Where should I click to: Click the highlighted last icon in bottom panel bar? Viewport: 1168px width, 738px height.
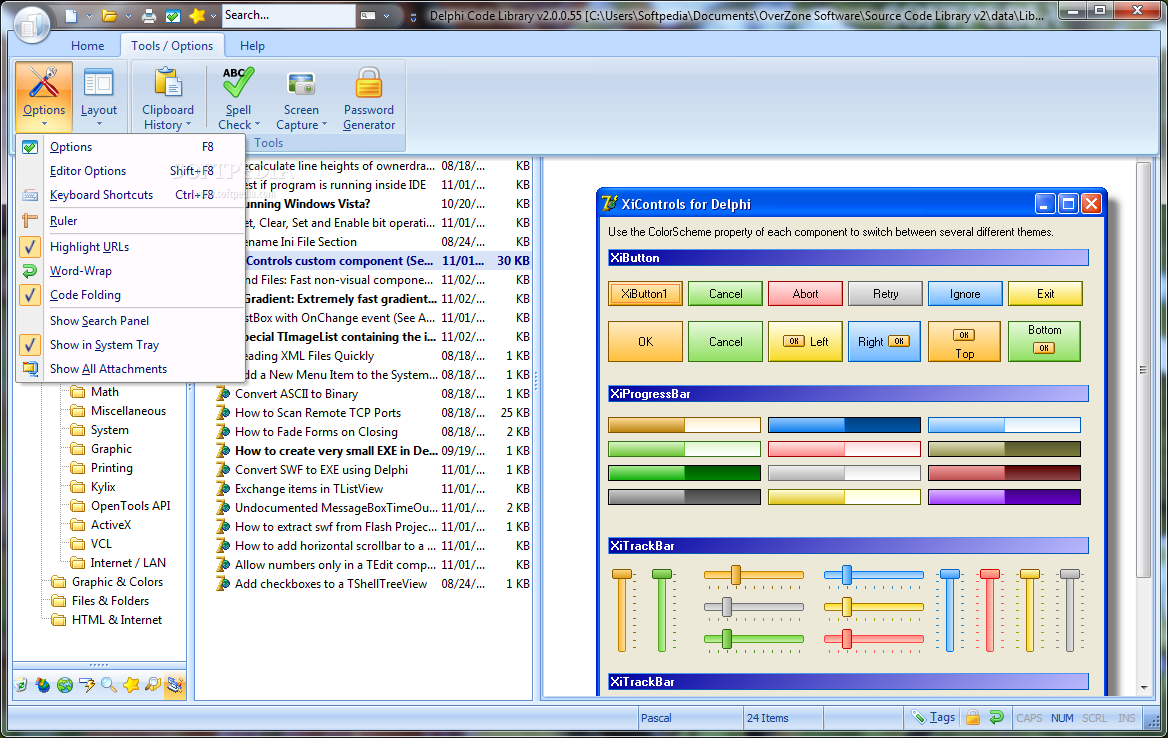point(175,684)
